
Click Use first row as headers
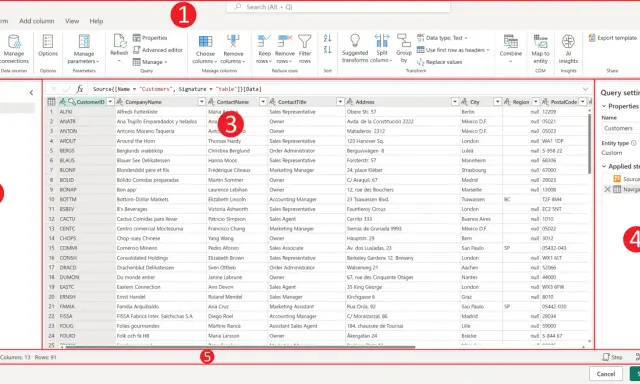(x=453, y=50)
